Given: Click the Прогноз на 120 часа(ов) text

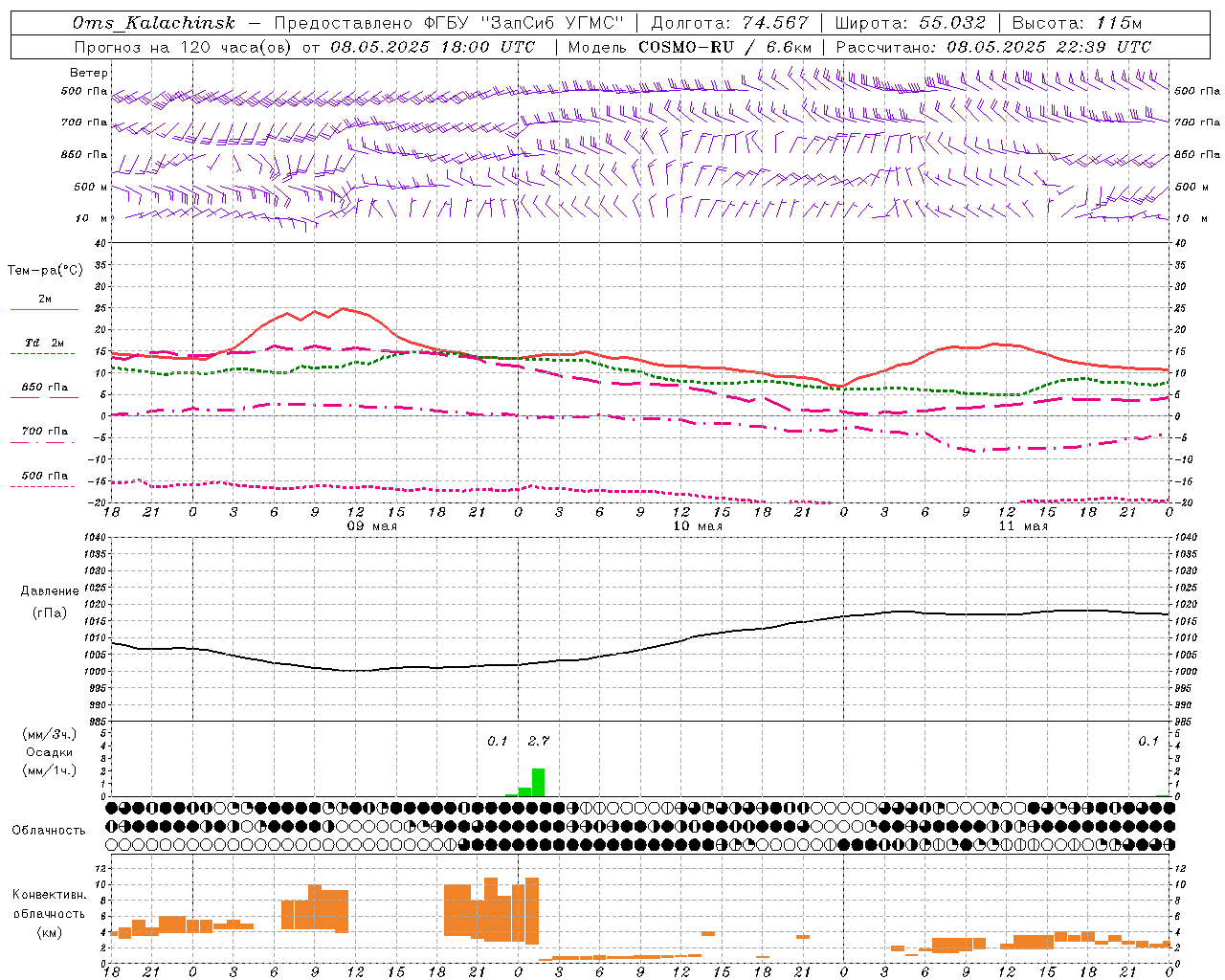Looking at the screenshot, I should click(185, 47).
